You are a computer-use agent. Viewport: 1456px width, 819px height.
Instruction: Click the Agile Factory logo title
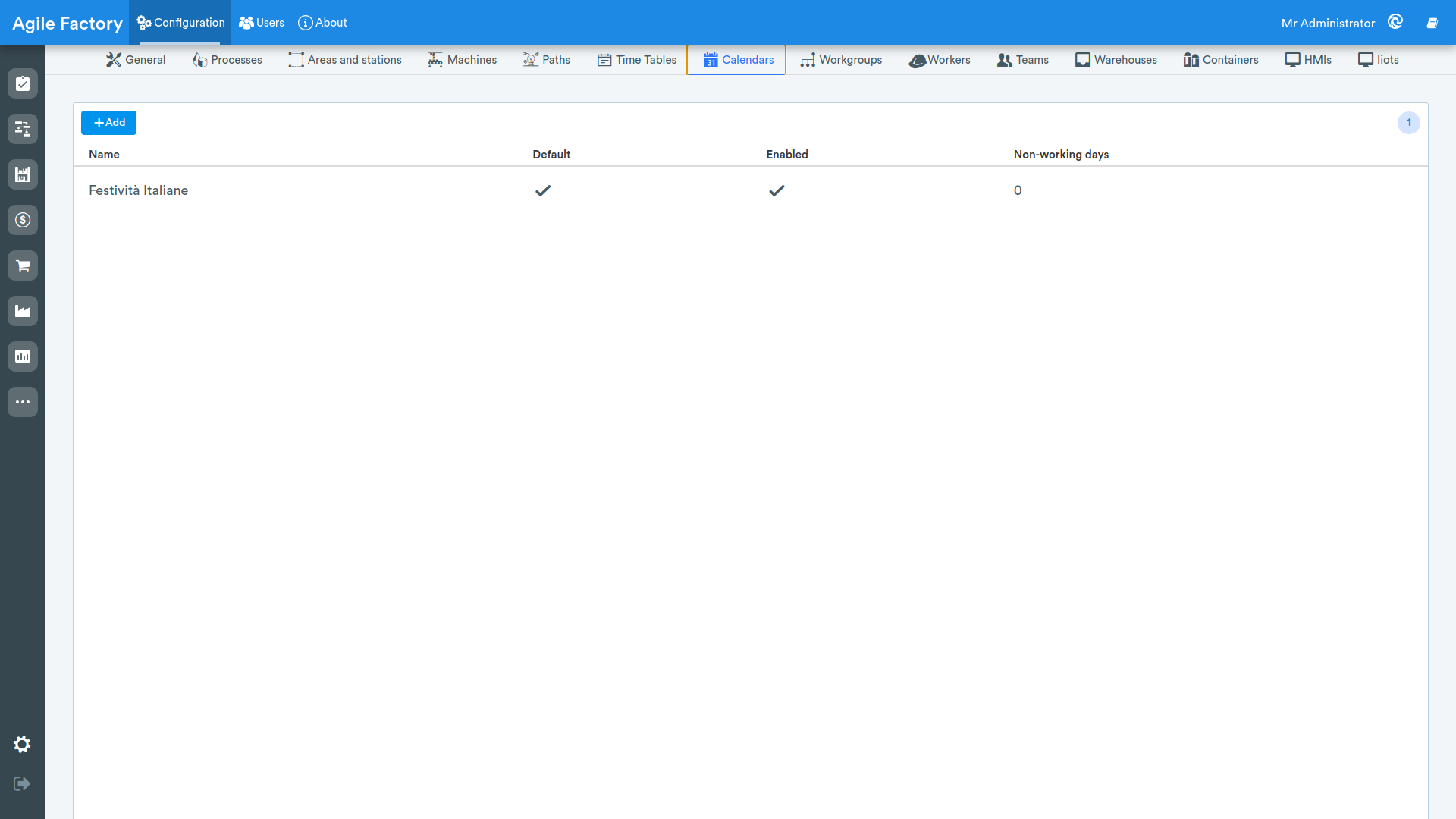coord(67,24)
